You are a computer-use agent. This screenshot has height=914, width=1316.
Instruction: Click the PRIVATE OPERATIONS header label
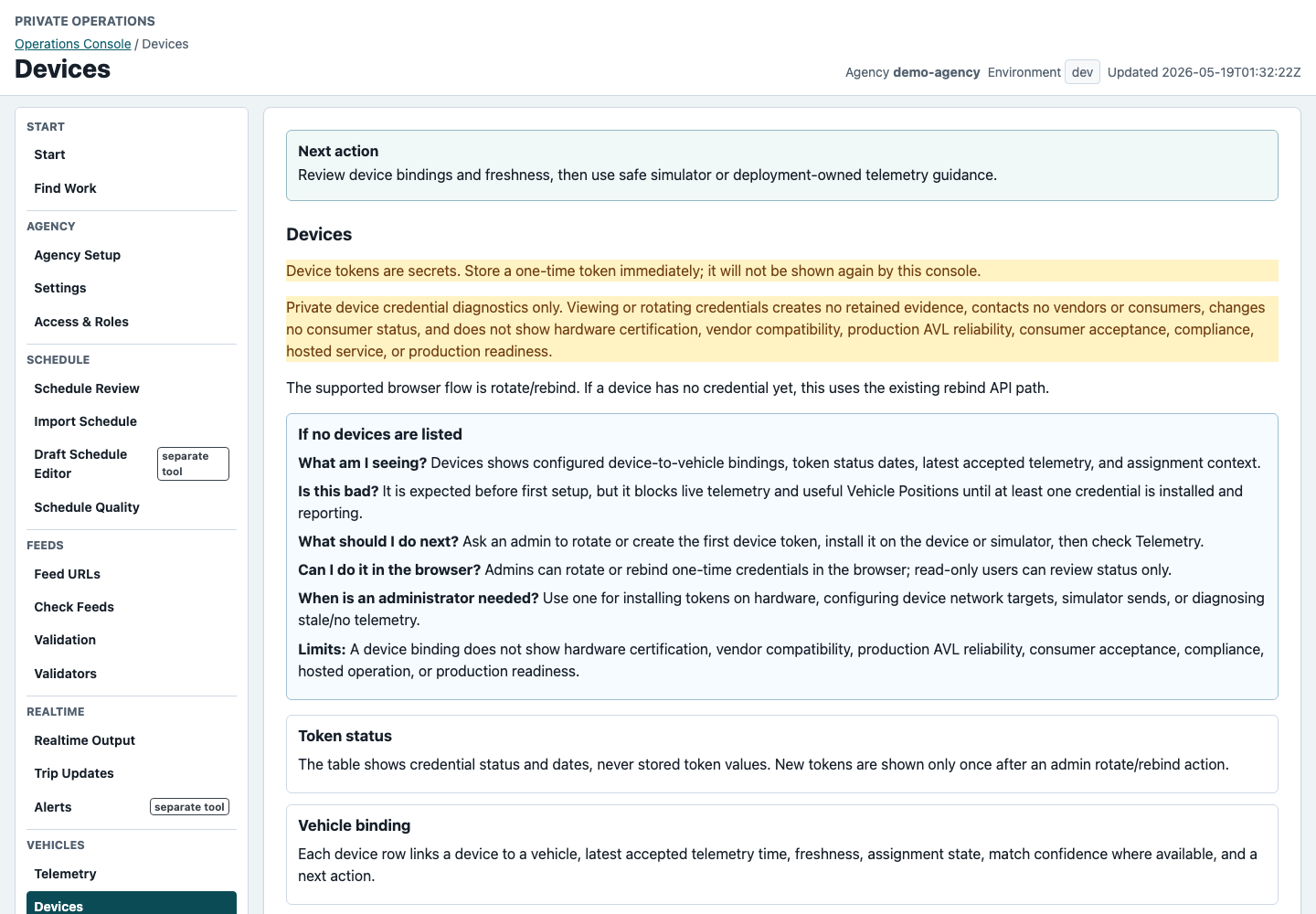[x=85, y=21]
